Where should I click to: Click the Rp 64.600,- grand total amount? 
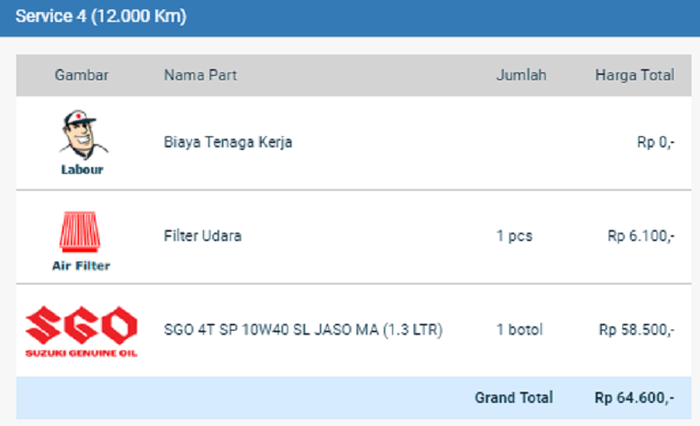click(x=634, y=398)
